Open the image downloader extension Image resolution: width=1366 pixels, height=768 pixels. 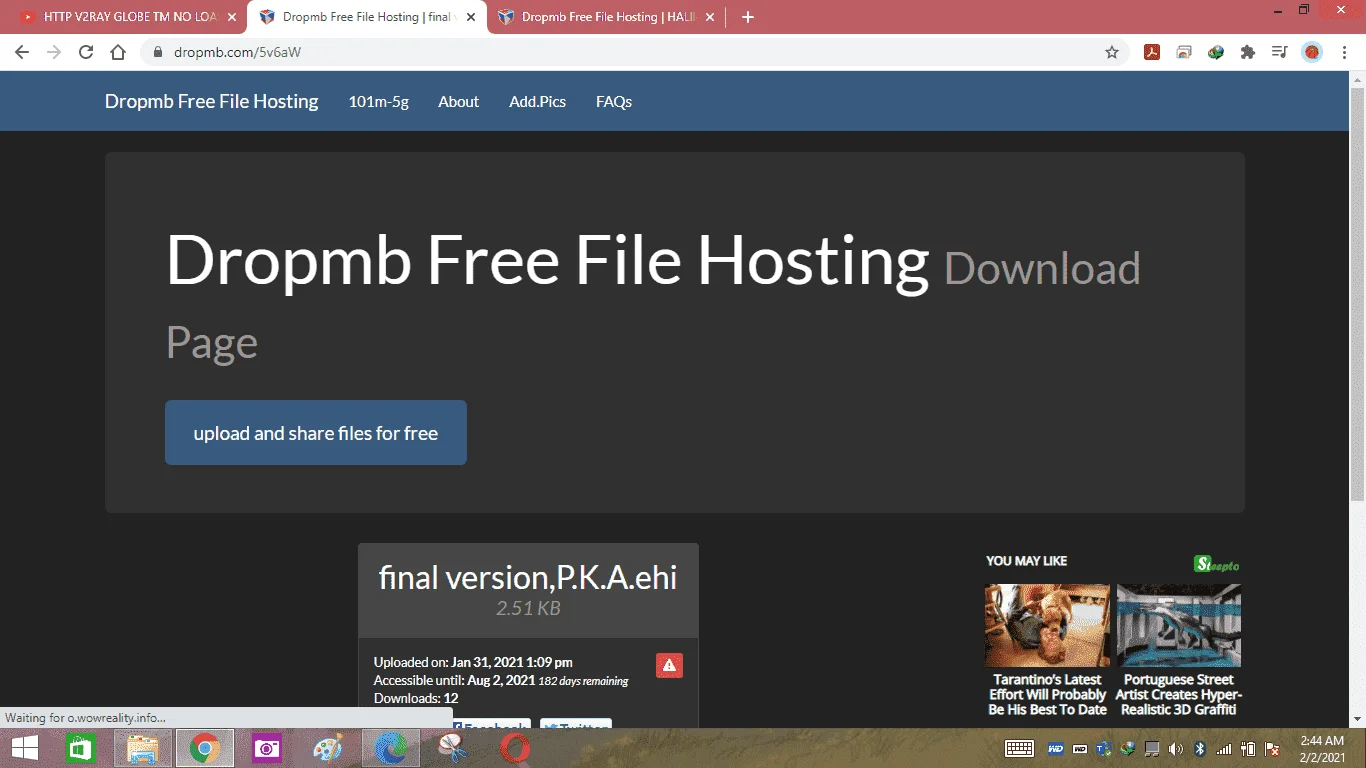[x=1184, y=52]
